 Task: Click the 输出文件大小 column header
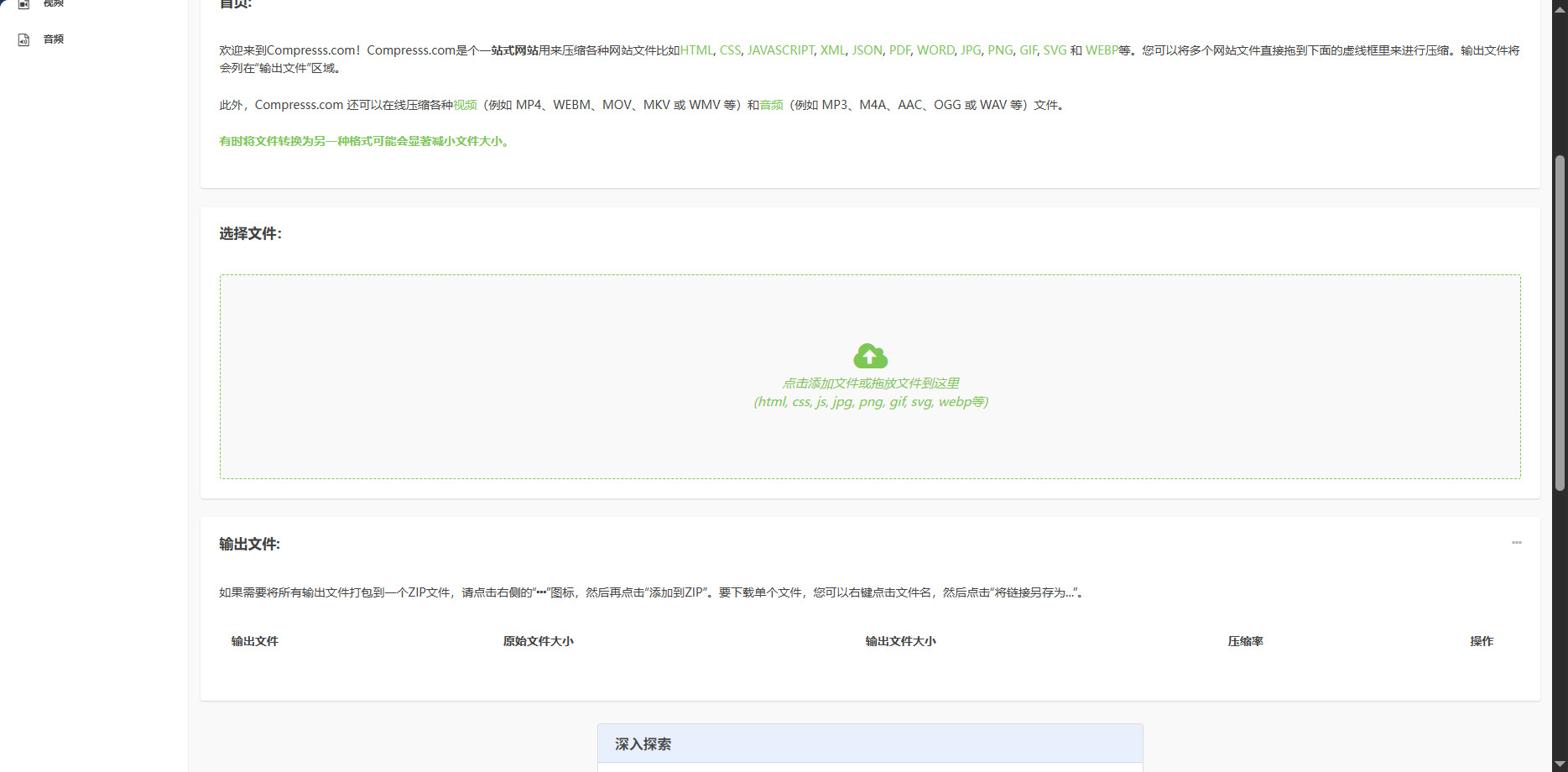pos(900,641)
